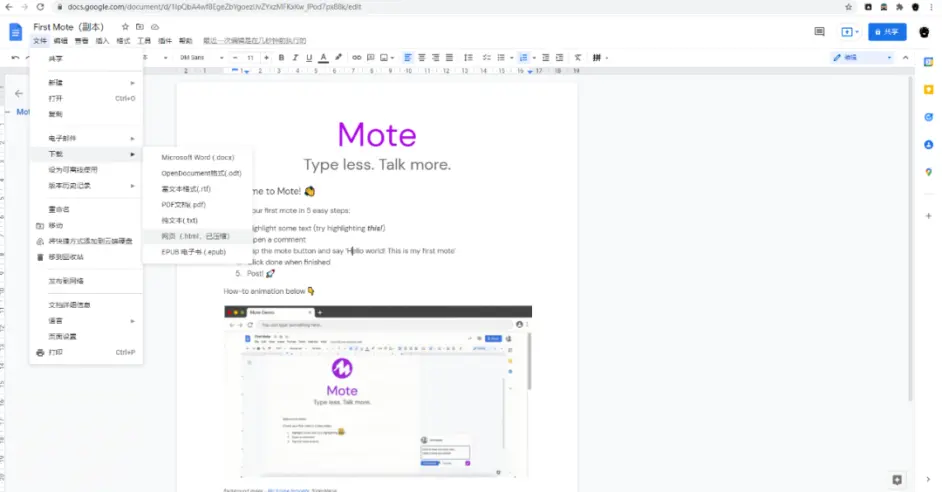Open the Keep notes side panel icon
The width and height of the screenshot is (942, 492).
pos(928,90)
